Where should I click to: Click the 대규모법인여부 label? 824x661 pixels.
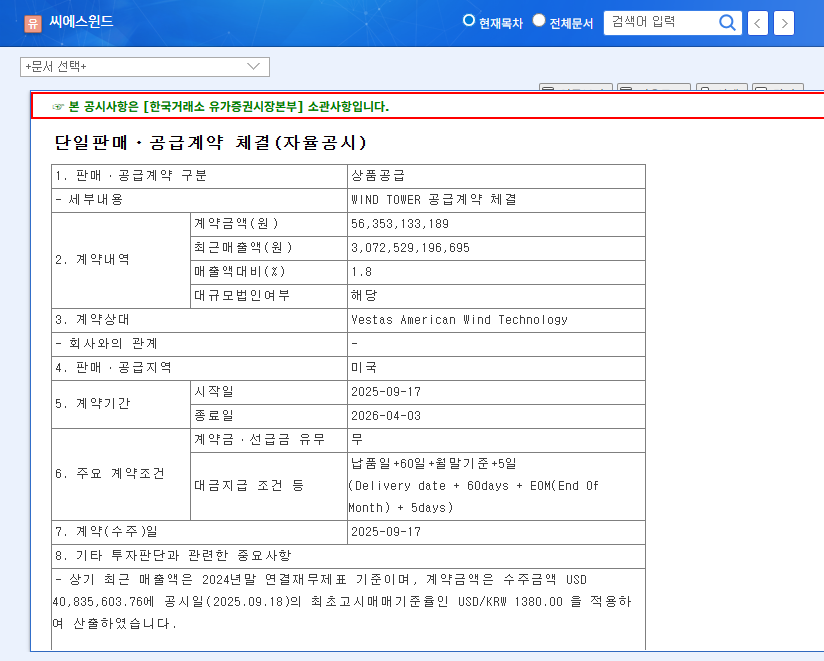tap(269, 296)
